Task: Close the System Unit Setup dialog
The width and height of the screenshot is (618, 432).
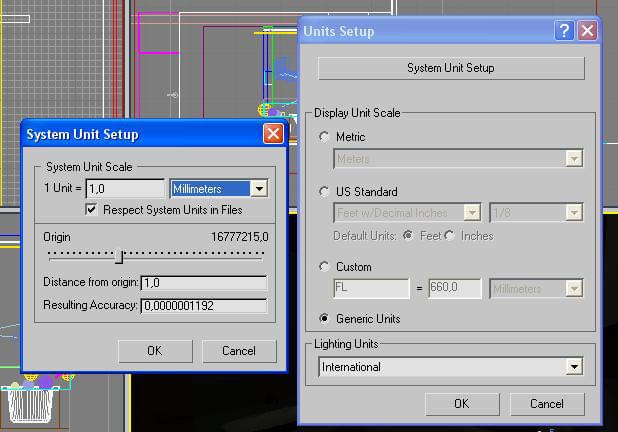Action: click(x=273, y=134)
